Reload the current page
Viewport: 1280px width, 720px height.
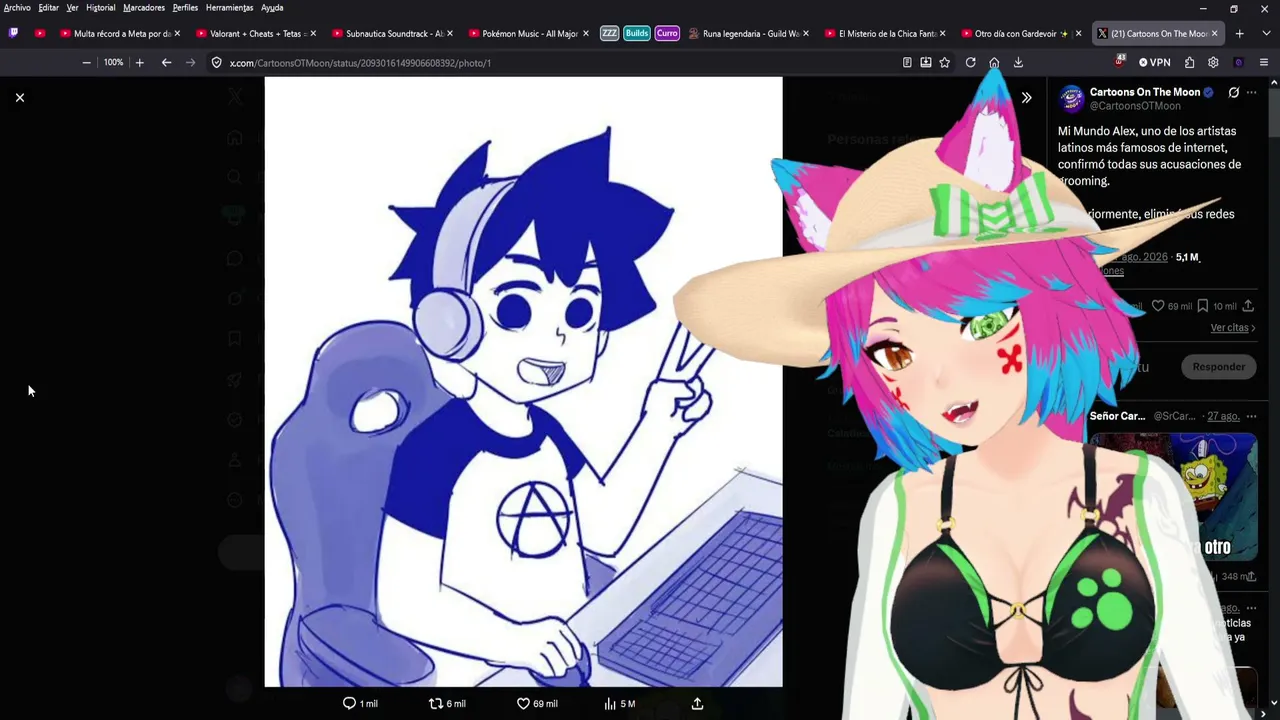[970, 62]
